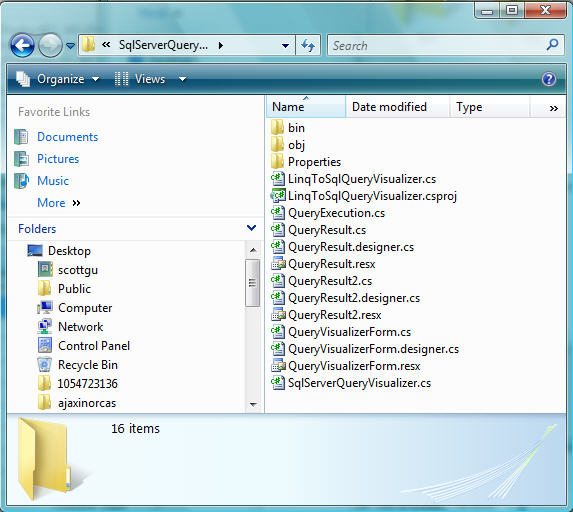Screen dimensions: 573x512
Task: Select the QueryResult2.resx resource icon
Action: tap(278, 315)
